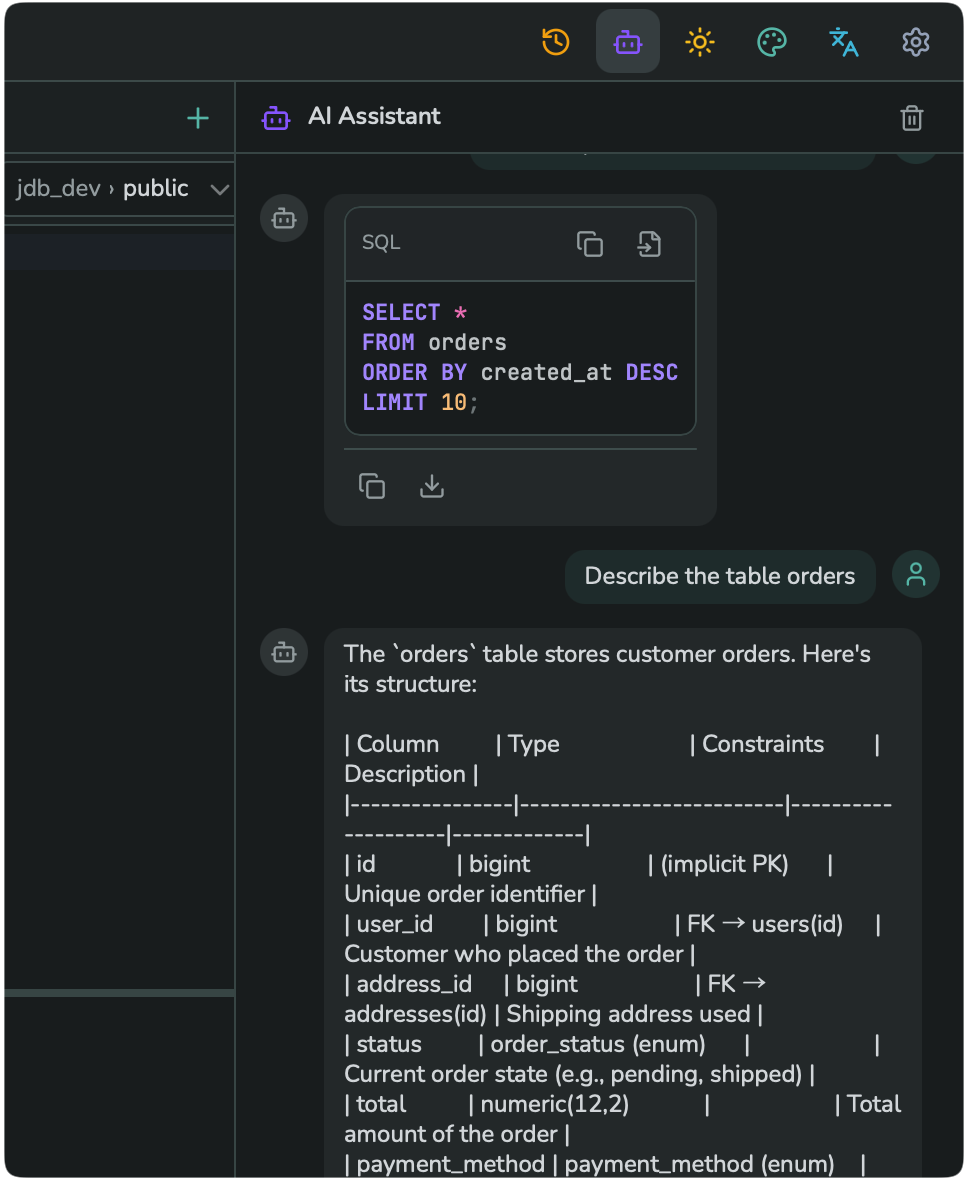This screenshot has width=968, height=1180.
Task: Add new item with the plus icon
Action: click(x=198, y=118)
